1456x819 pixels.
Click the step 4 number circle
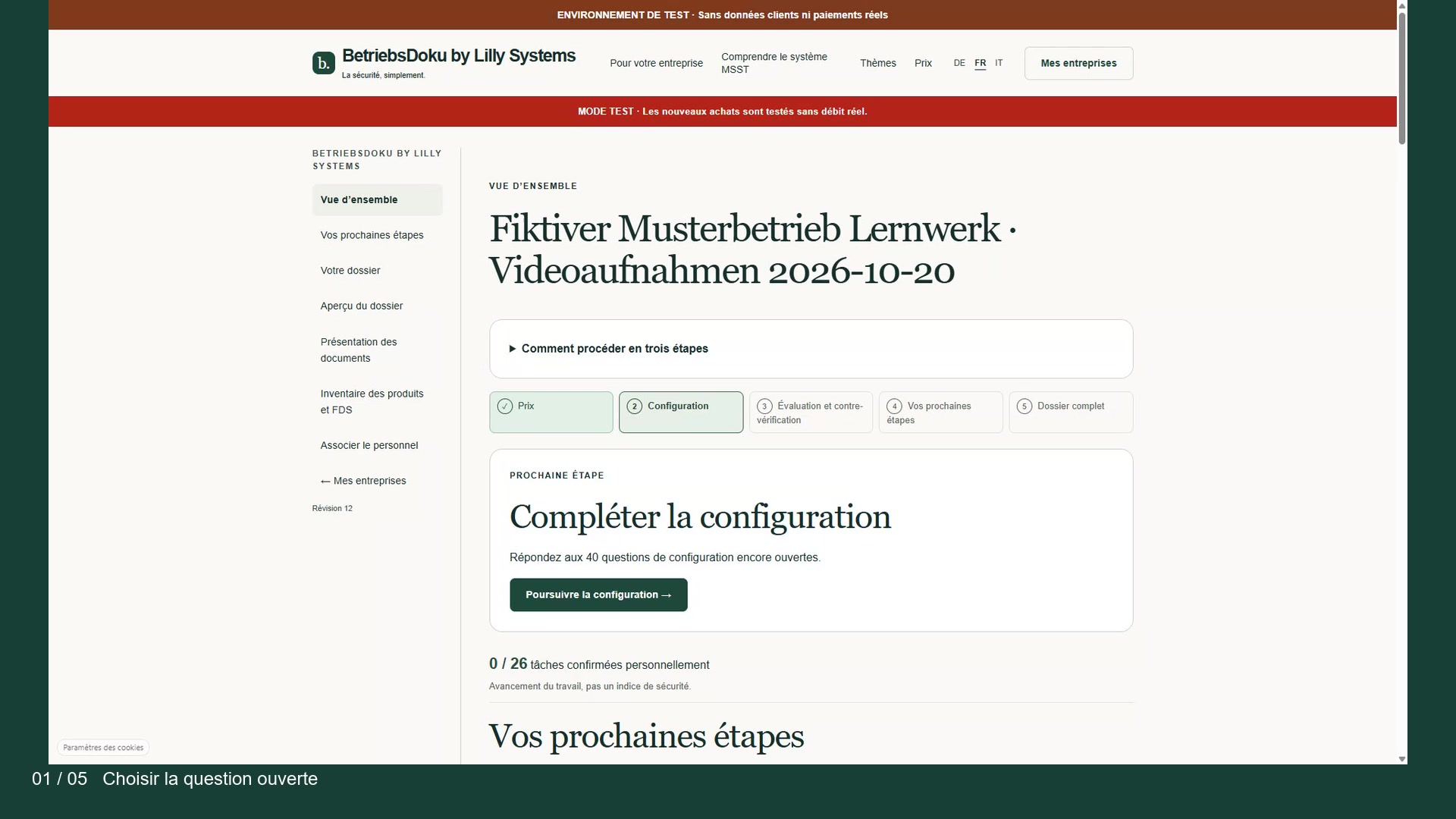coord(895,406)
